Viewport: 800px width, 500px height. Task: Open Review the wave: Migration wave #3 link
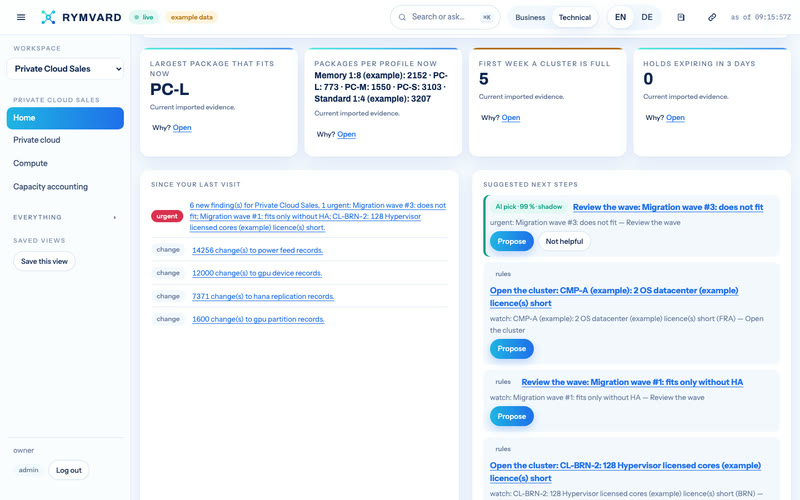668,207
